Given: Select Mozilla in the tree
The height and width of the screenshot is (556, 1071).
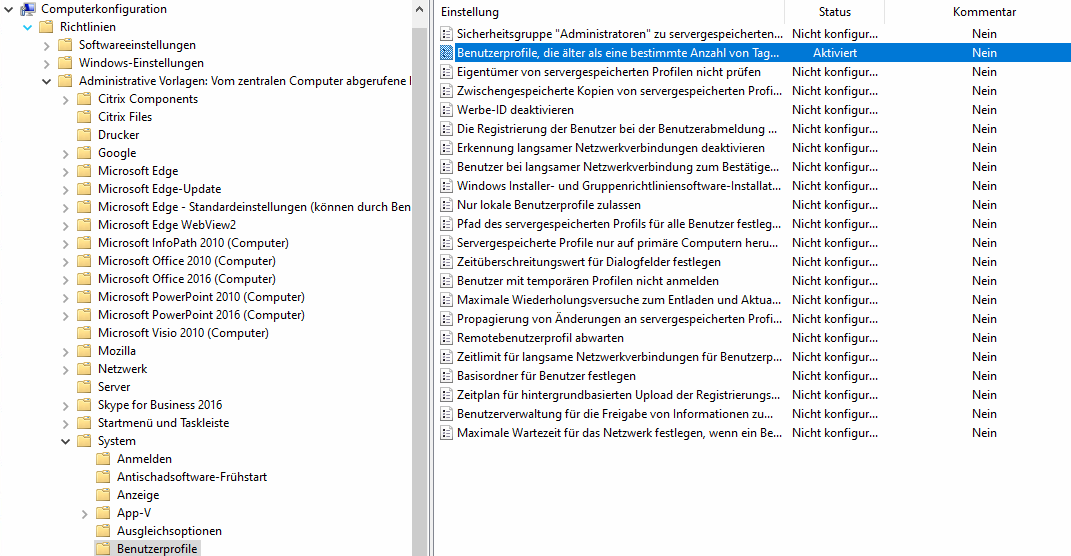Looking at the screenshot, I should (116, 351).
